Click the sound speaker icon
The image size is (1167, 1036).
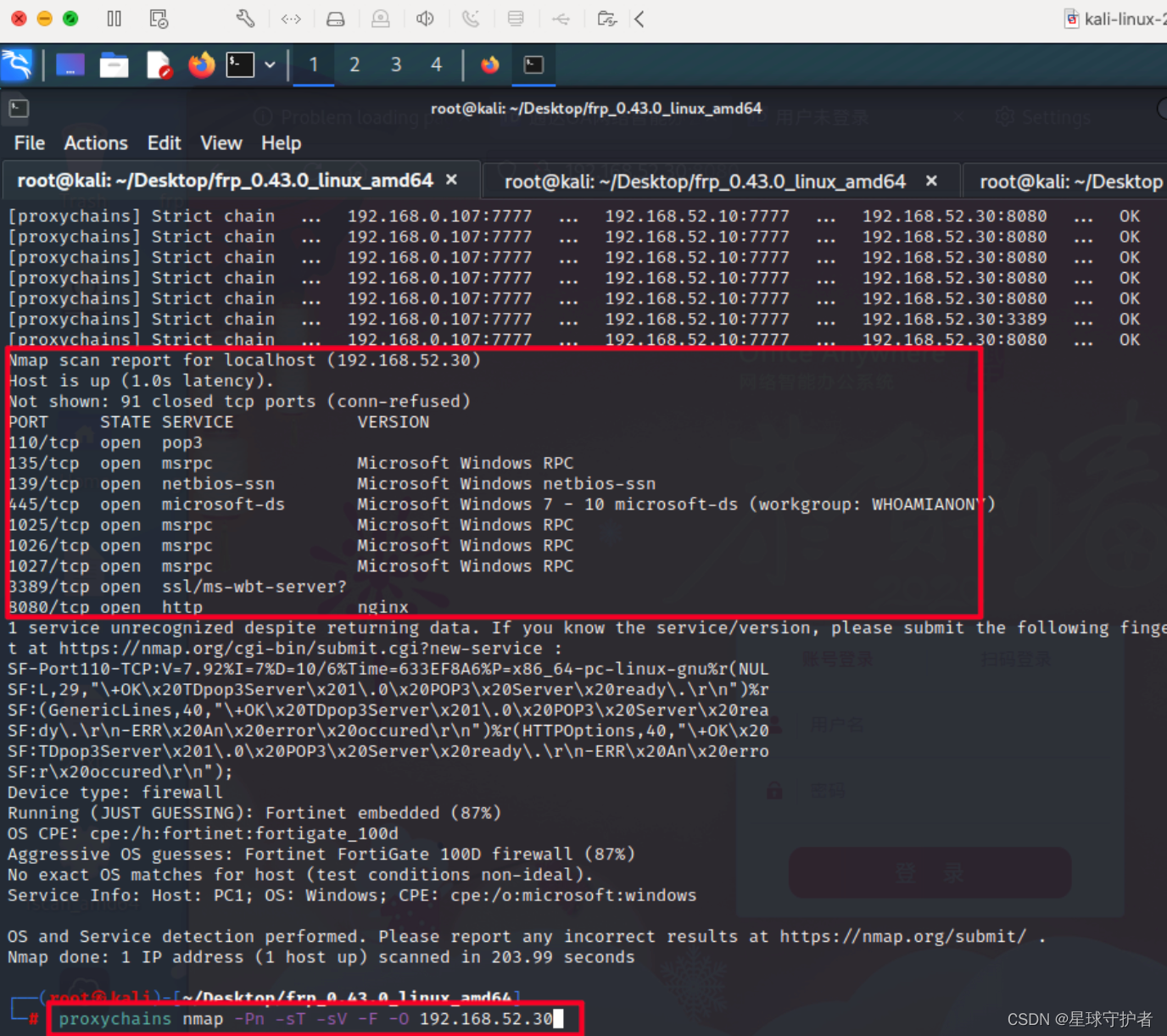tap(426, 19)
